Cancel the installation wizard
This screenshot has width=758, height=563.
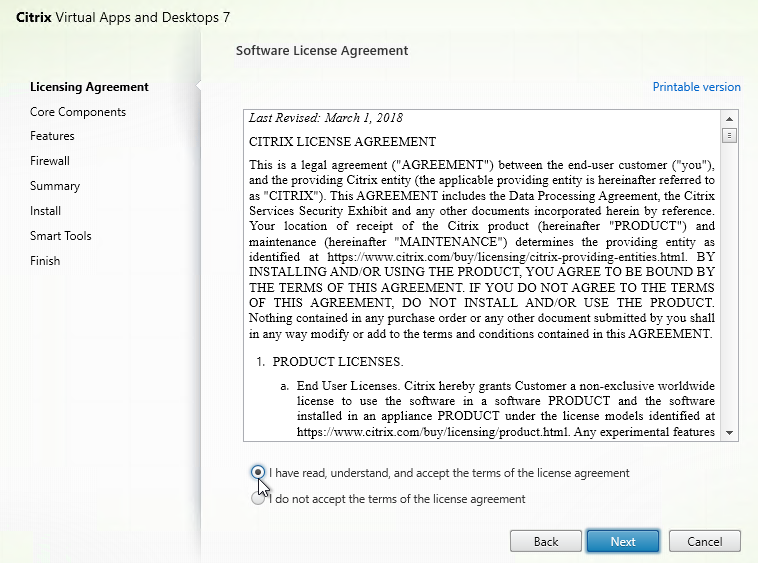(704, 541)
